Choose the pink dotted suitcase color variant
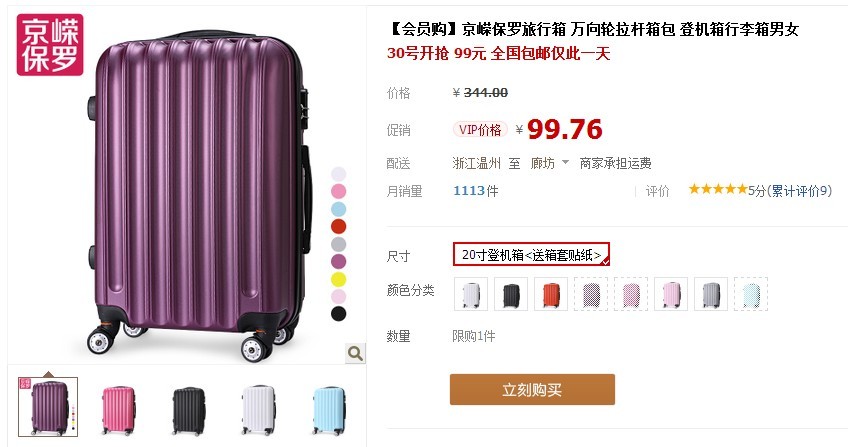The width and height of the screenshot is (848, 447). pyautogui.click(x=631, y=294)
